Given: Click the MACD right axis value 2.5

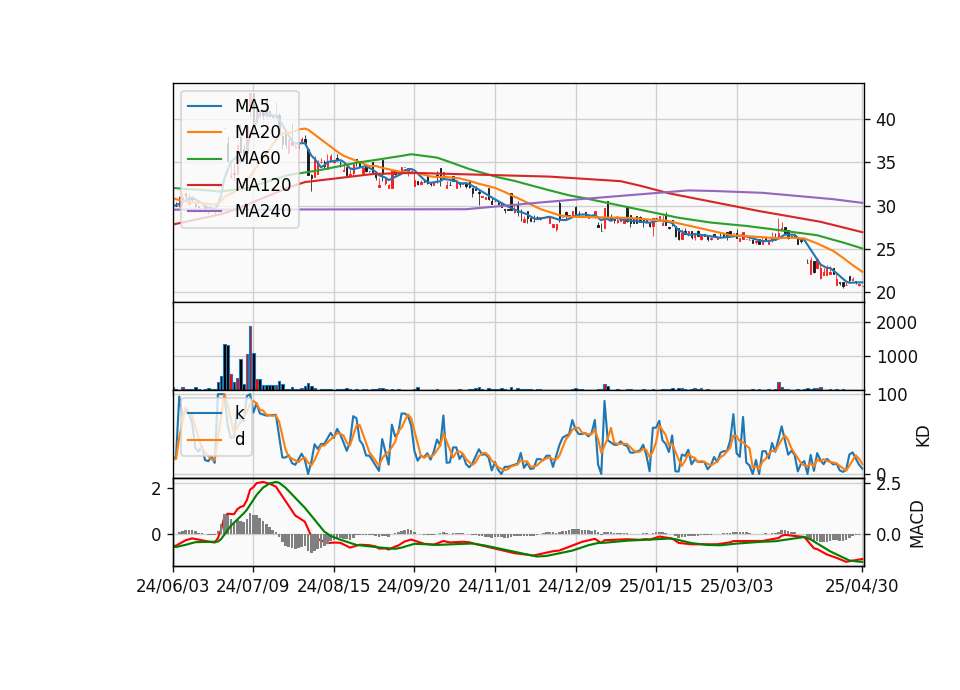Looking at the screenshot, I should (x=889, y=484).
